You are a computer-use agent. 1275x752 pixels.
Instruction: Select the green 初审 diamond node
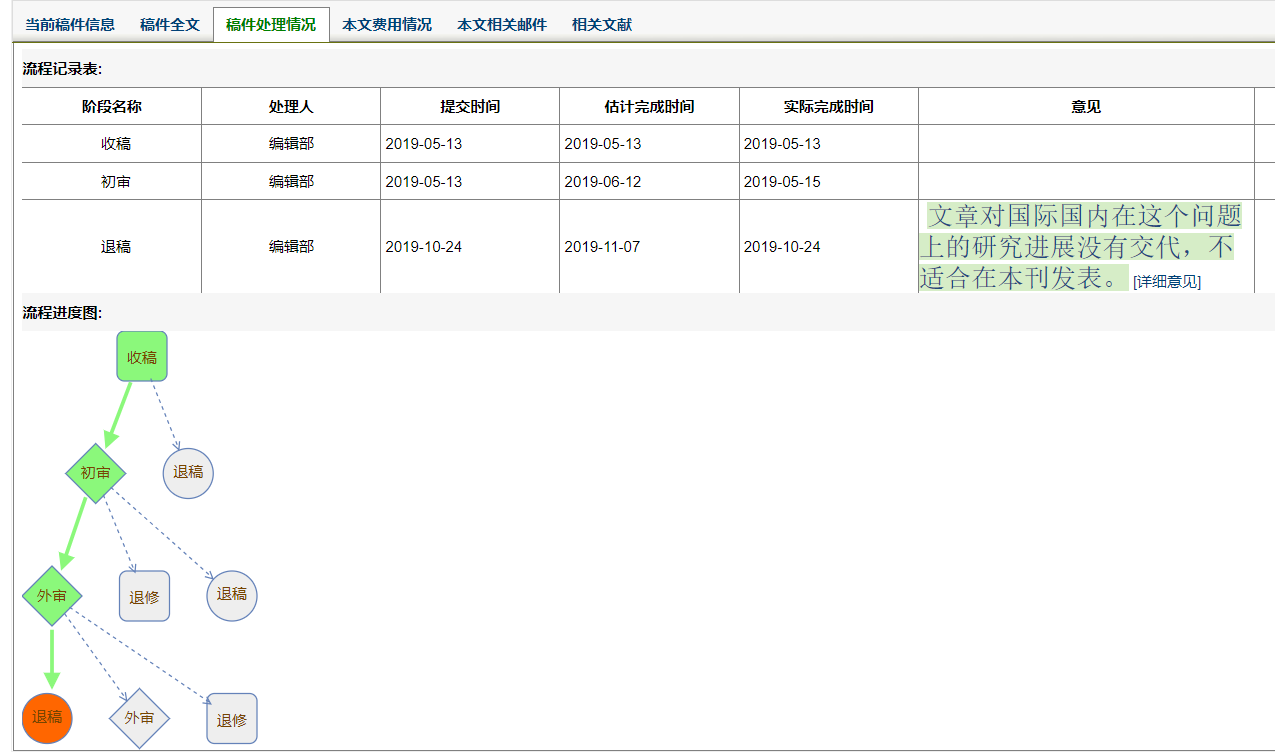pos(95,473)
